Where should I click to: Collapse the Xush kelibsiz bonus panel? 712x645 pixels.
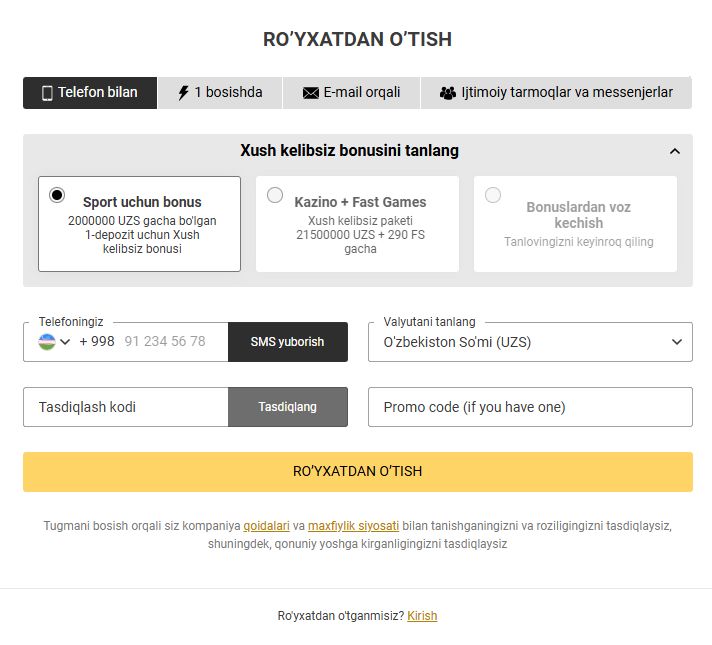click(x=675, y=152)
